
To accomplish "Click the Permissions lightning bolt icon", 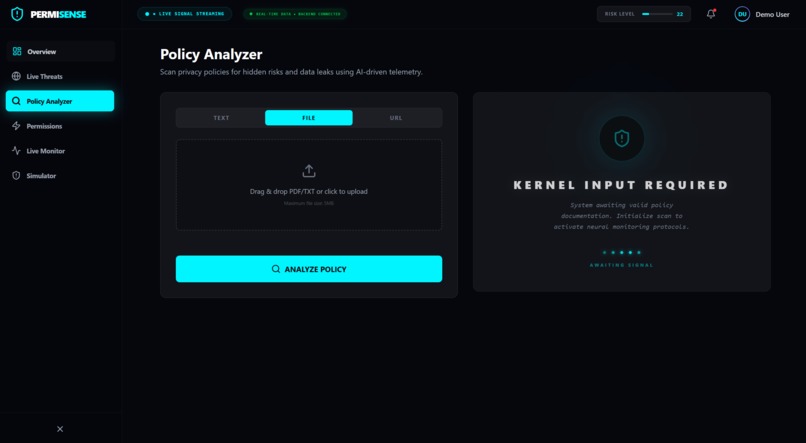I will [16, 126].
